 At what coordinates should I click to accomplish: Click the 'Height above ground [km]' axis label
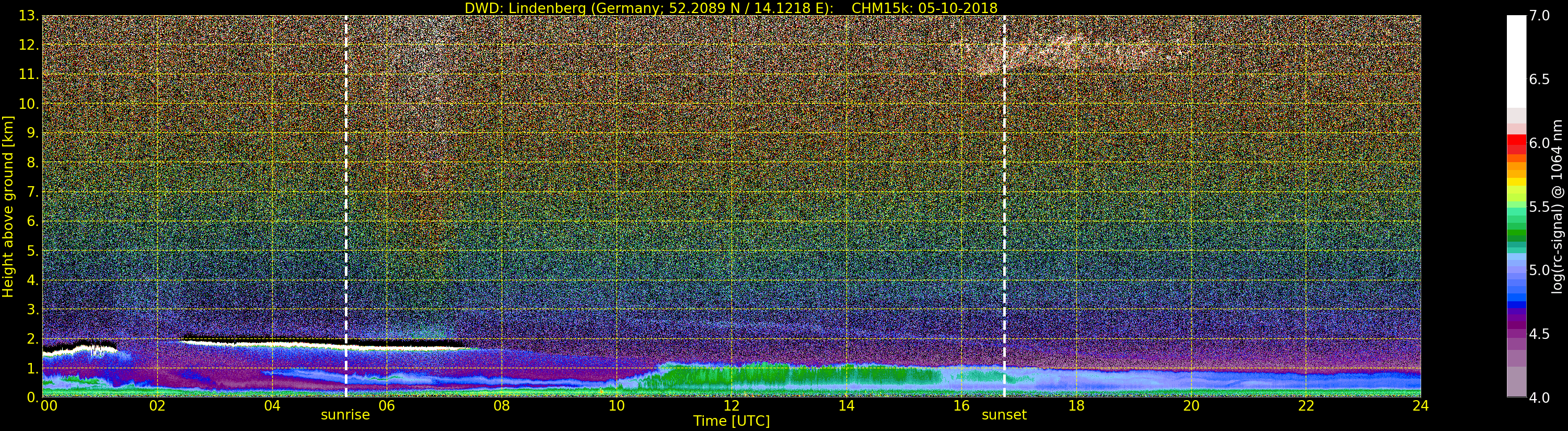[8, 206]
